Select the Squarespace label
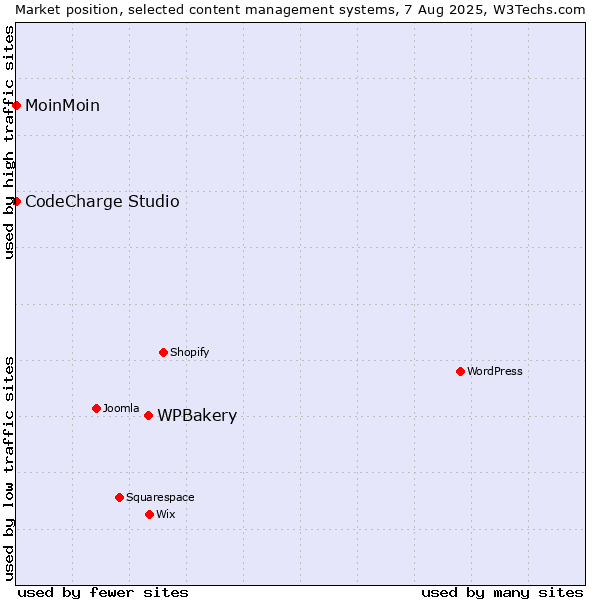This screenshot has width=600, height=600. [x=160, y=497]
